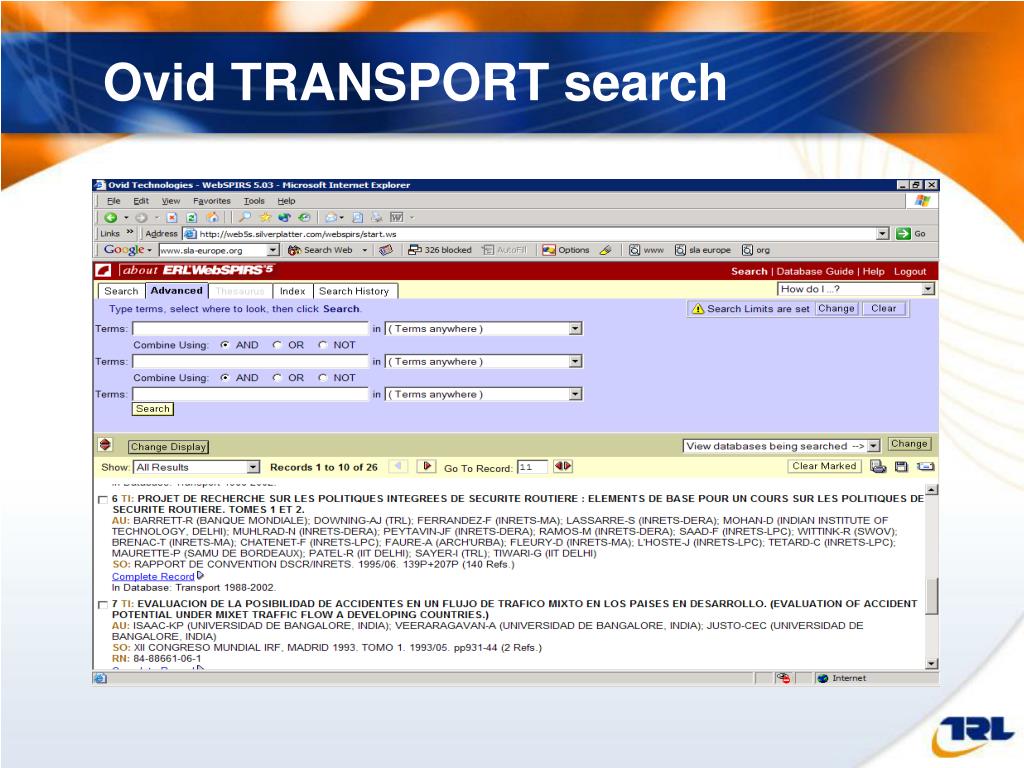Open the Favorites menu
The image size is (1024, 768).
pos(212,201)
